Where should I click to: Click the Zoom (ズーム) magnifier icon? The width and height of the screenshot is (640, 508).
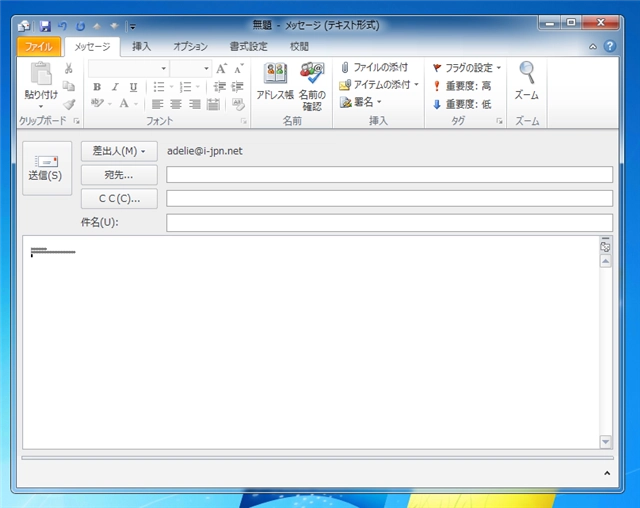tap(526, 73)
